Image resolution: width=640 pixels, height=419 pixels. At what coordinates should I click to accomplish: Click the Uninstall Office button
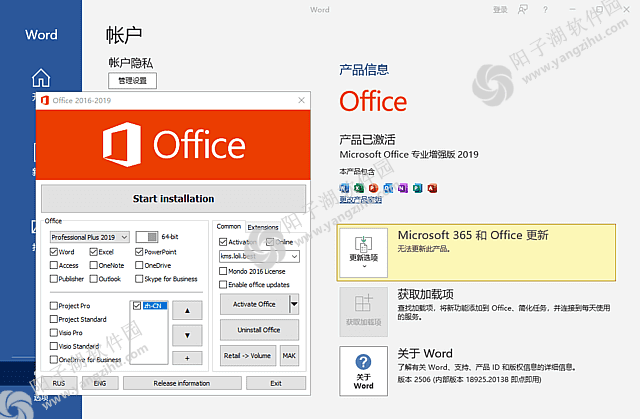coord(259,330)
